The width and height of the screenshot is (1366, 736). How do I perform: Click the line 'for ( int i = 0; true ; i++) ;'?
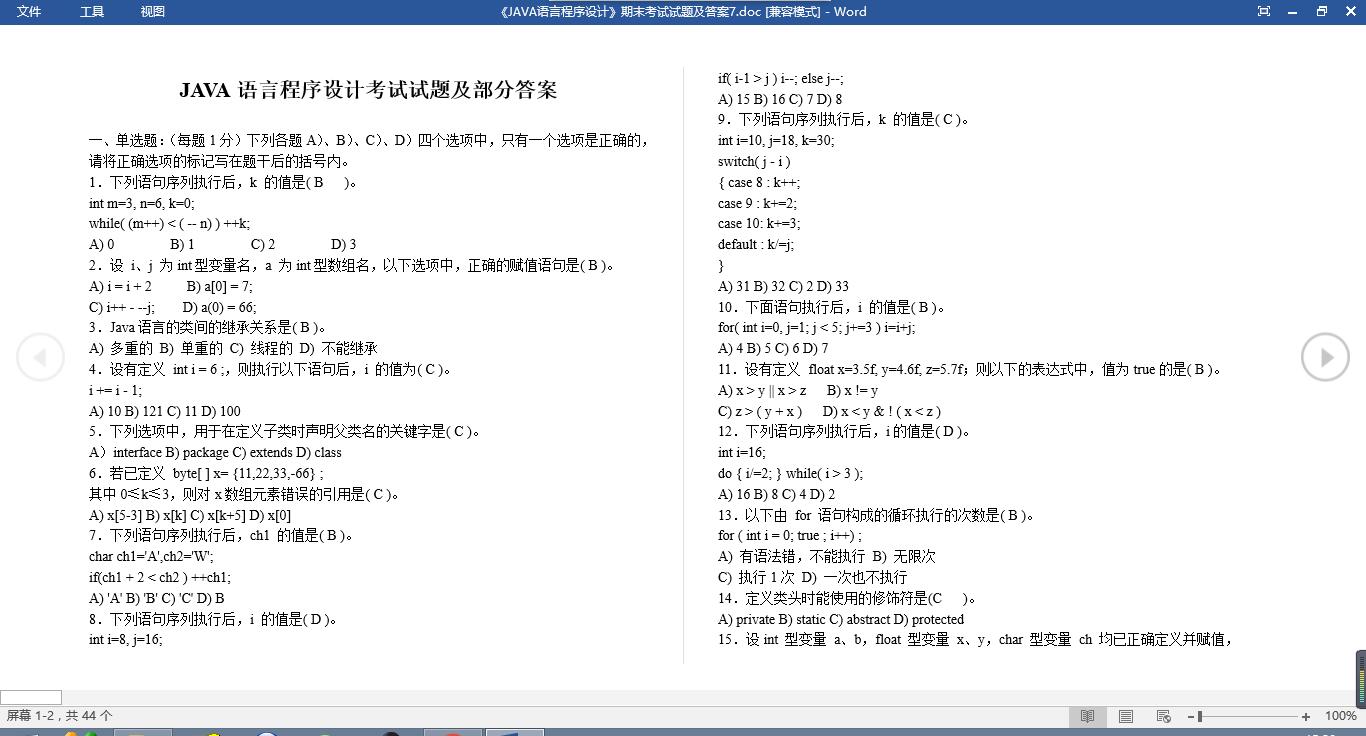[x=790, y=535]
